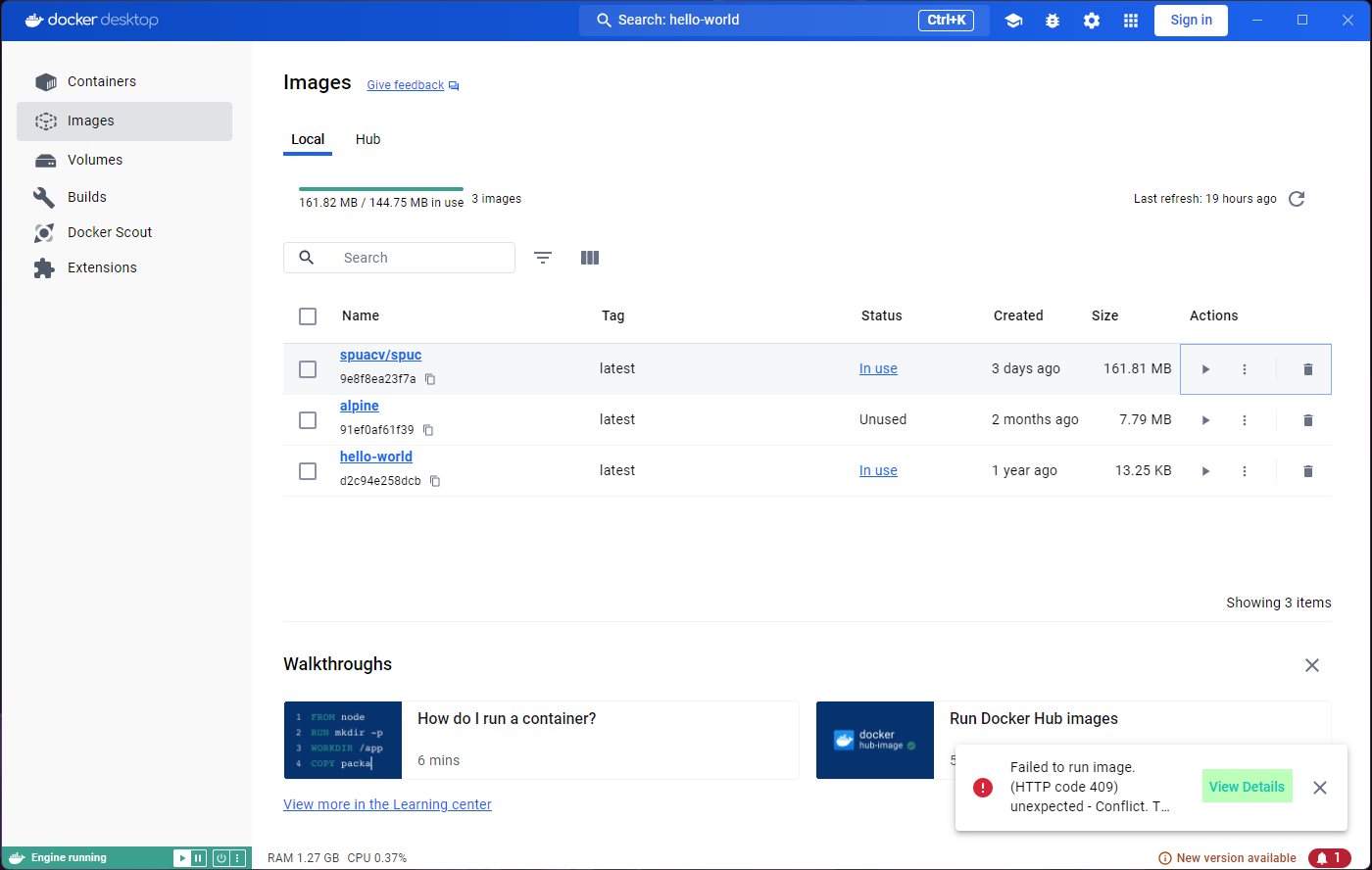Run the hello-world image
This screenshot has width=1372, height=870.
tap(1205, 471)
